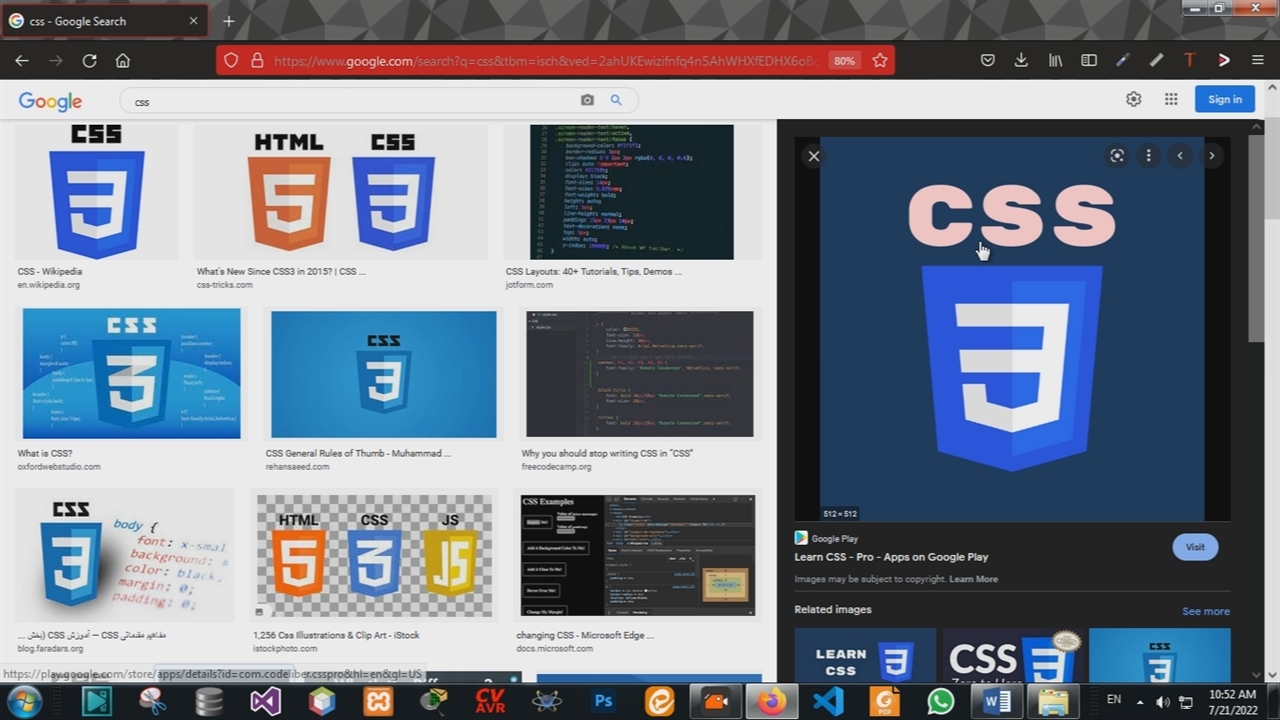1280x720 pixels.
Task: Open the three-dot menu on image preview
Action: click(1148, 156)
